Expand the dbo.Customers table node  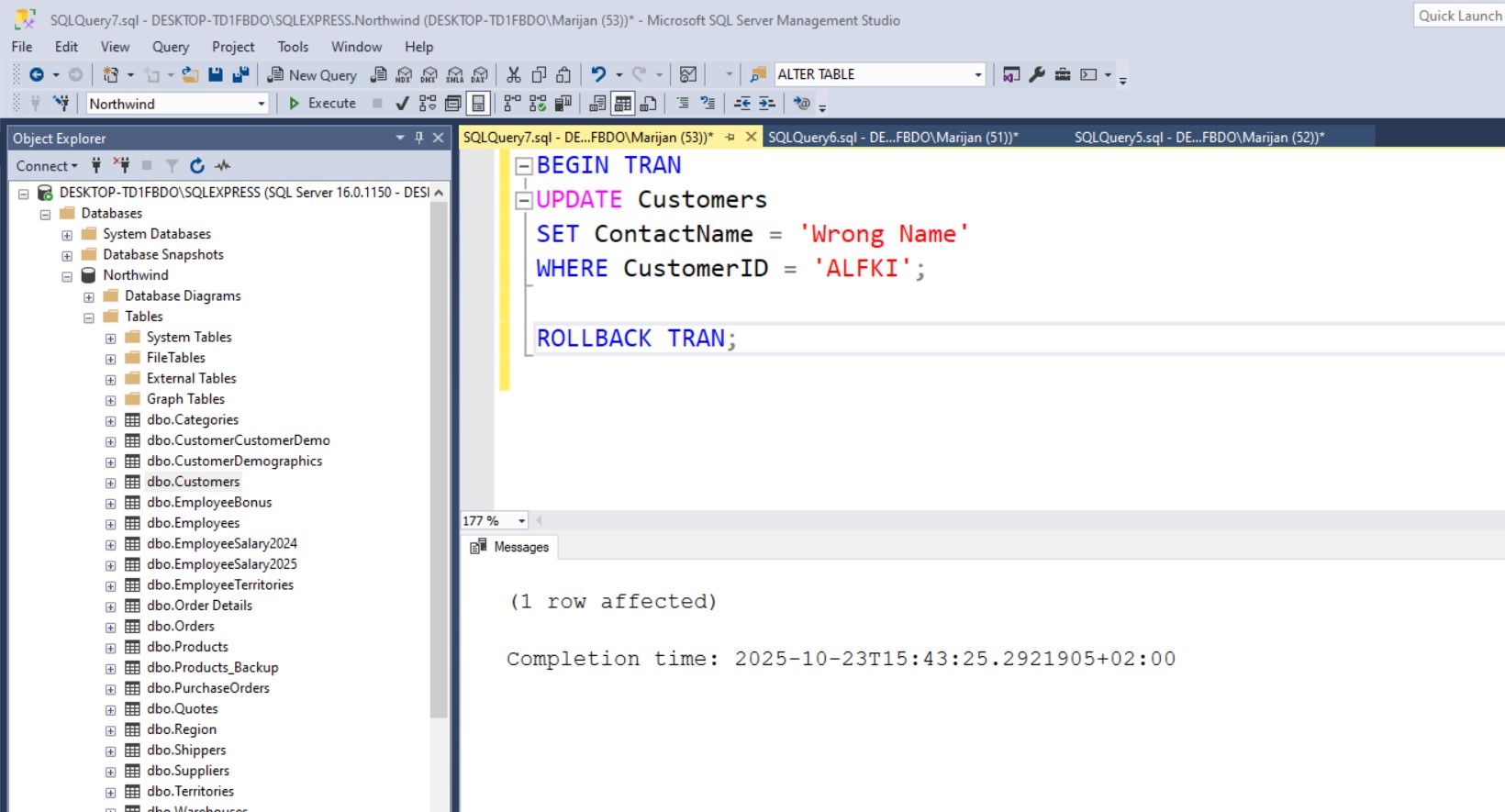click(110, 483)
